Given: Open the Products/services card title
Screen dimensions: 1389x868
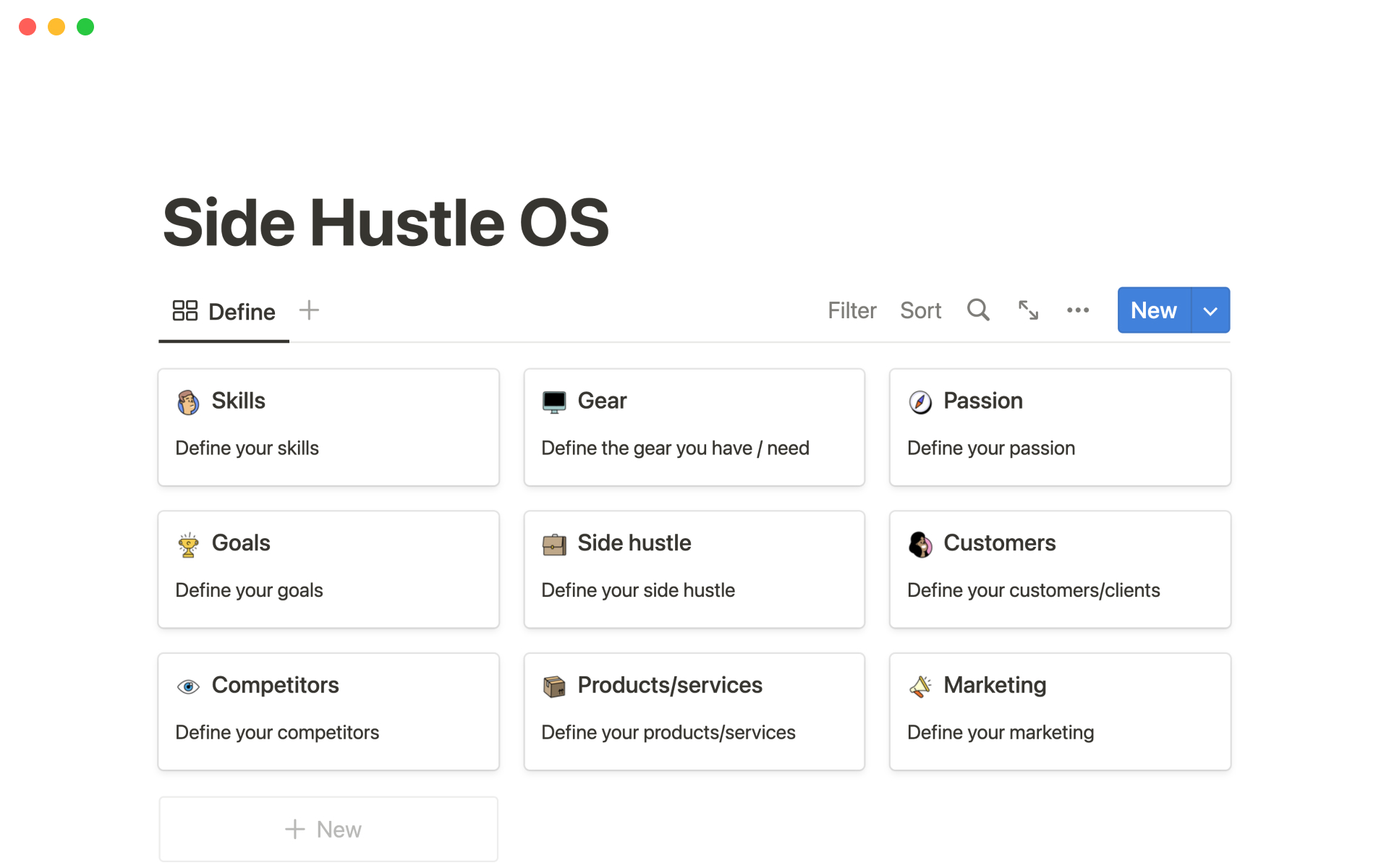Looking at the screenshot, I should [669, 685].
